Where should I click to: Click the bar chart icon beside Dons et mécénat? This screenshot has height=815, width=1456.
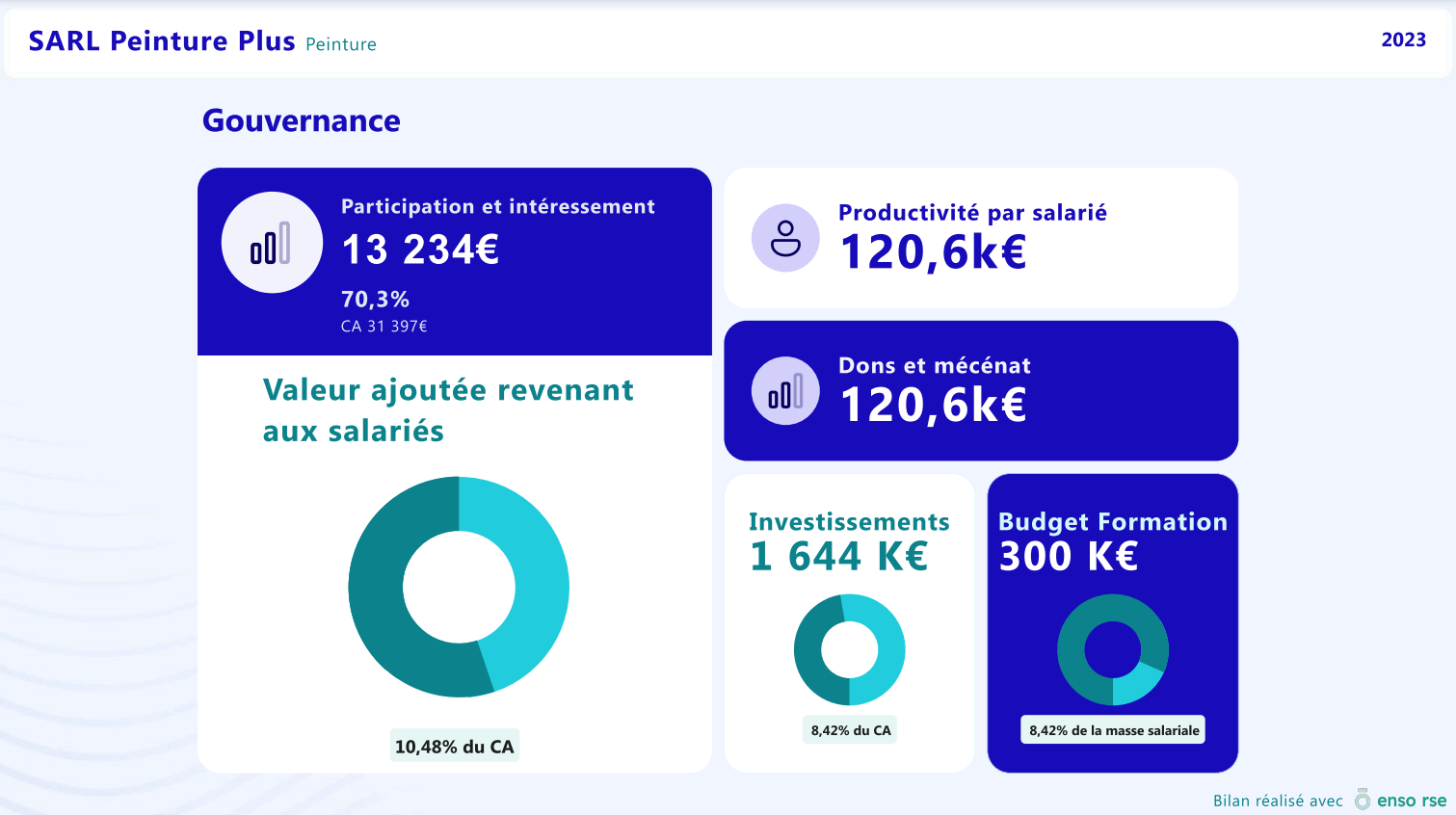point(785,391)
